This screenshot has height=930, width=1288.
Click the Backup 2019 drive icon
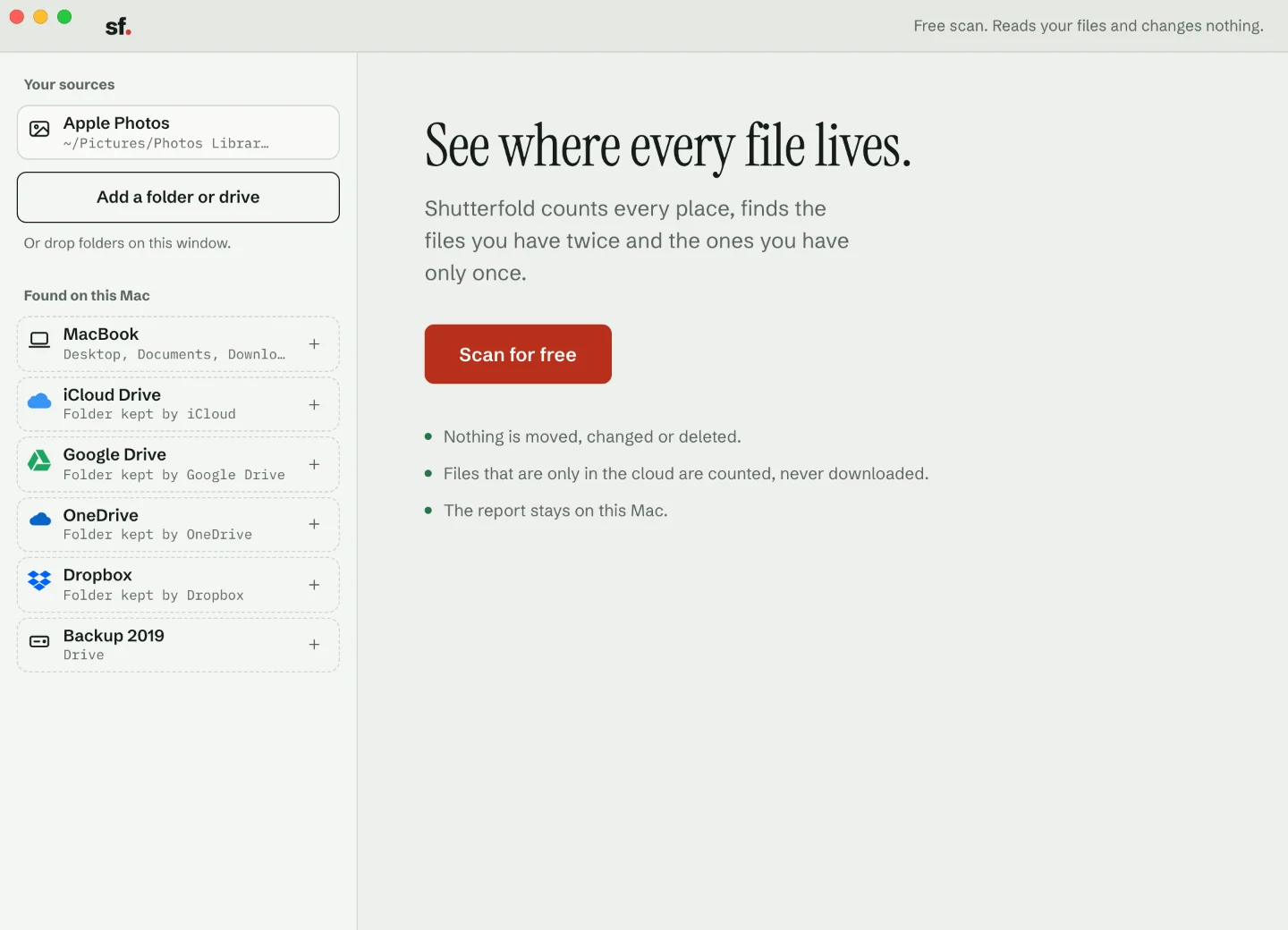39,641
